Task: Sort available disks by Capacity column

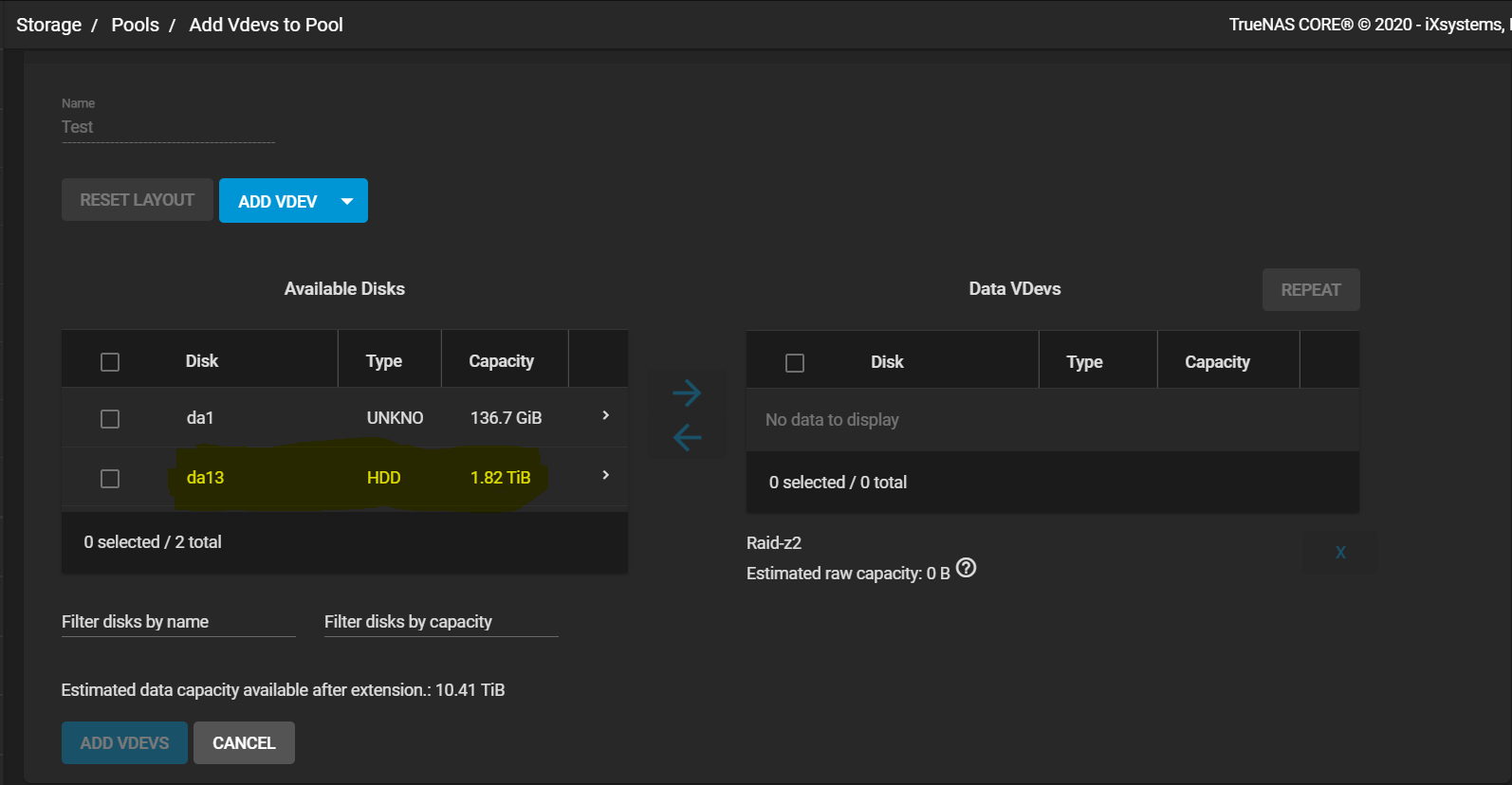Action: (501, 361)
